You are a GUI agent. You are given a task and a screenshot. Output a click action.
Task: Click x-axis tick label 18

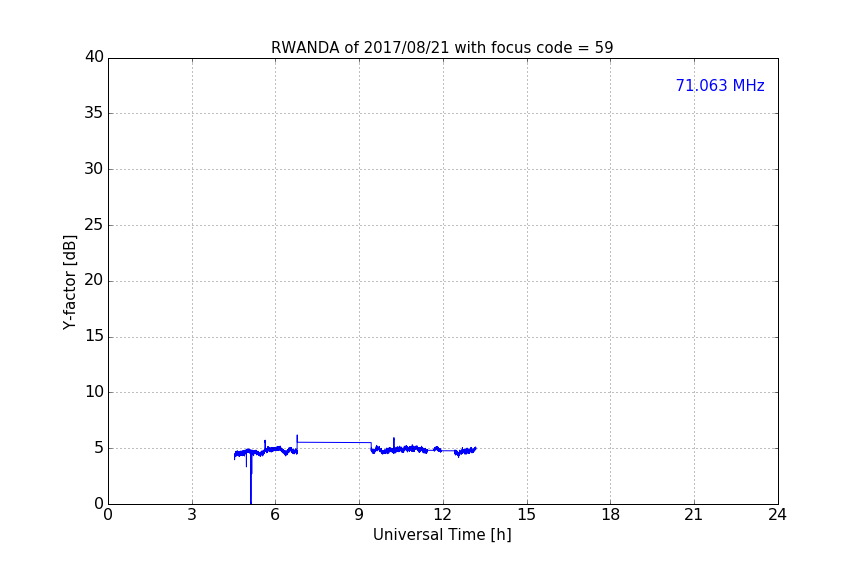tap(611, 515)
